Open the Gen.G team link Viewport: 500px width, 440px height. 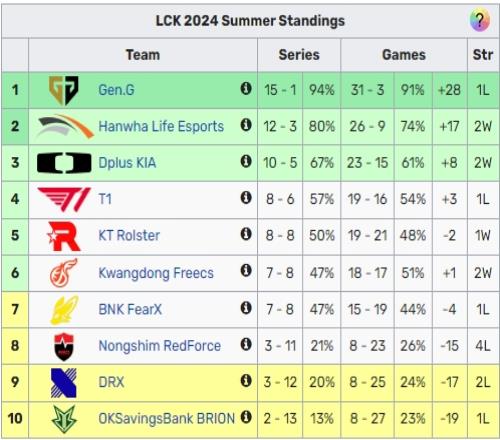coord(116,90)
